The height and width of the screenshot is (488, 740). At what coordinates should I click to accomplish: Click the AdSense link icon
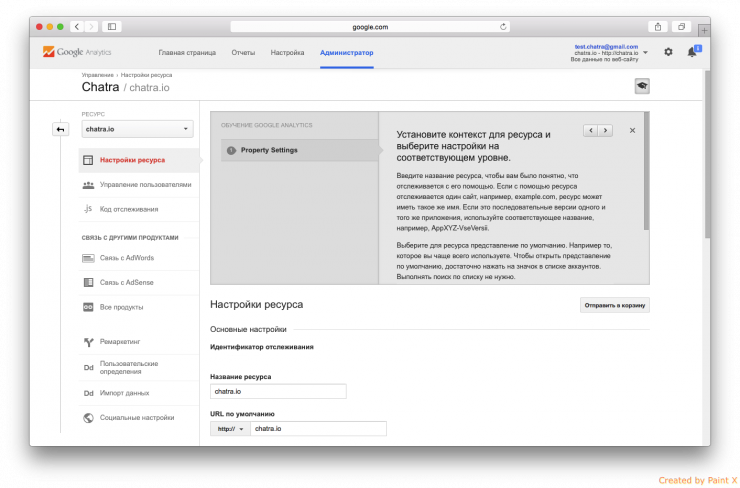pos(88,282)
